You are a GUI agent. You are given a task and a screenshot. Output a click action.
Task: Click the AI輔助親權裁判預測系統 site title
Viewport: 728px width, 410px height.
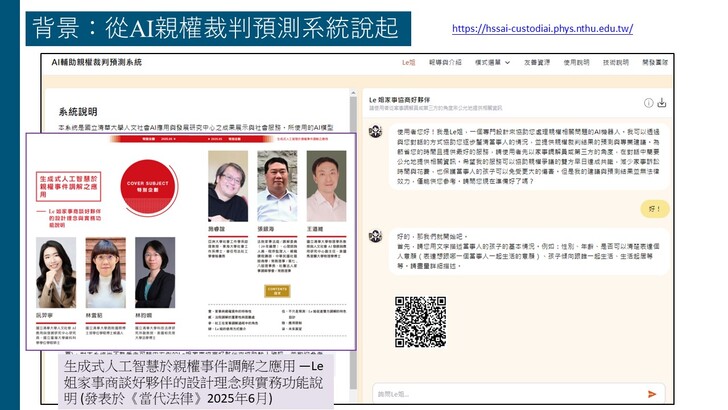[97, 62]
